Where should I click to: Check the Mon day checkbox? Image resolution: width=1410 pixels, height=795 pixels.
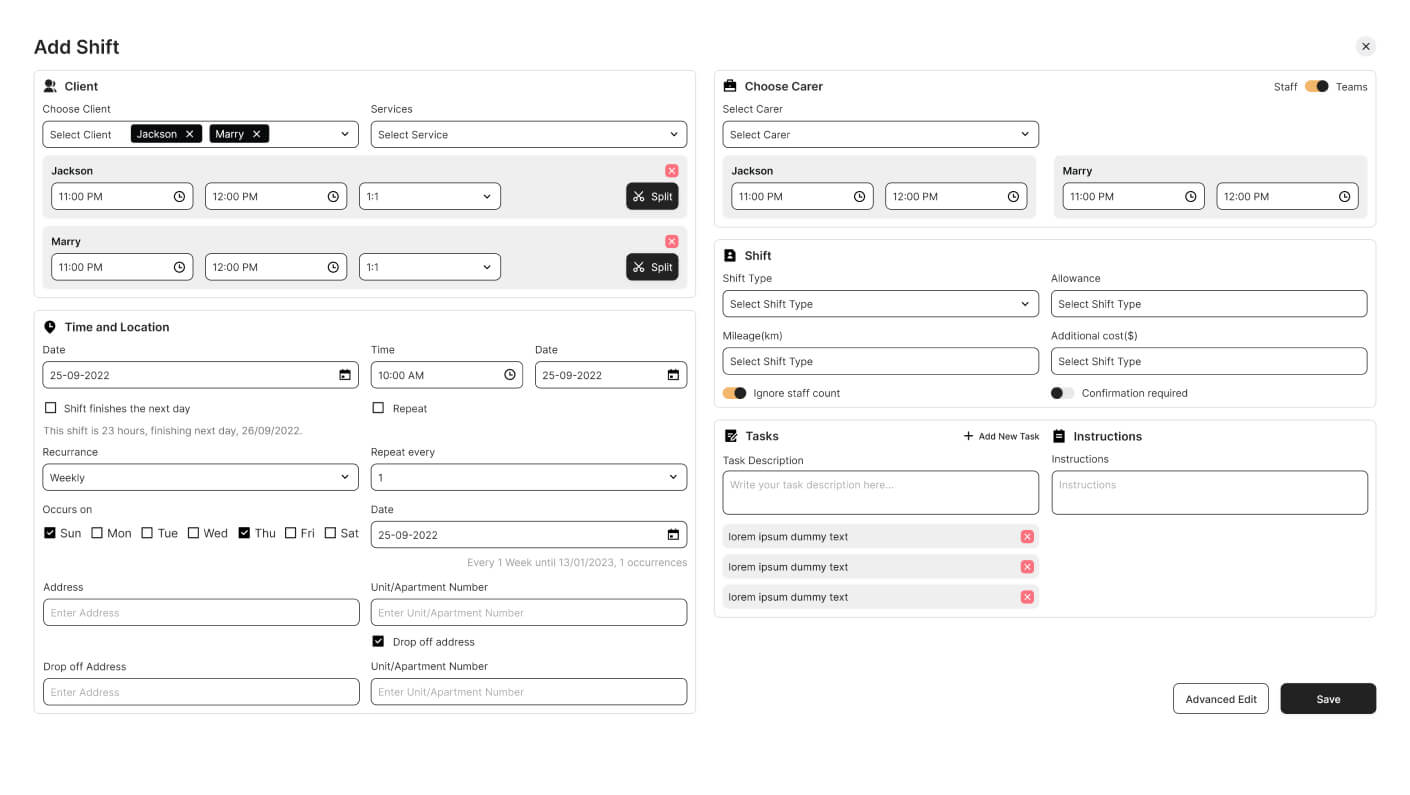point(97,533)
